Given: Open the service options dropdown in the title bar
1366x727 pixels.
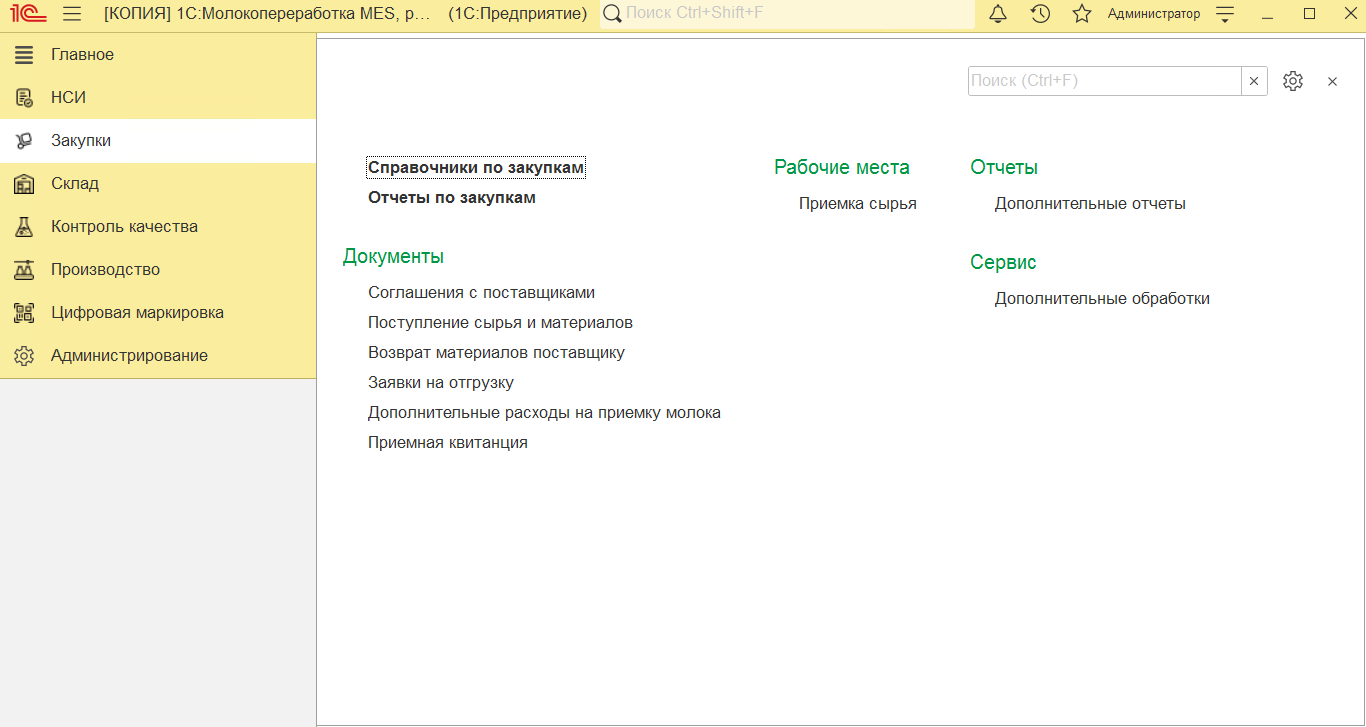Looking at the screenshot, I should 1225,14.
